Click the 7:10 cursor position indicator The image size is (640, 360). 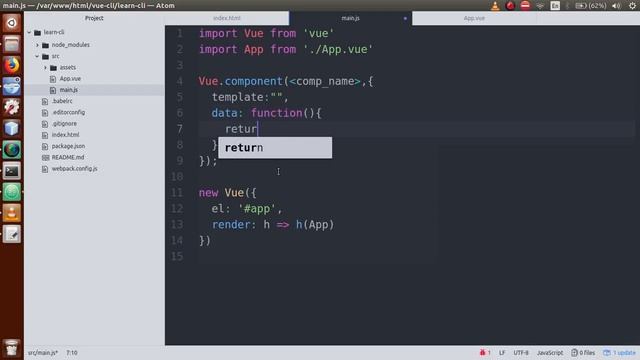tap(72, 353)
